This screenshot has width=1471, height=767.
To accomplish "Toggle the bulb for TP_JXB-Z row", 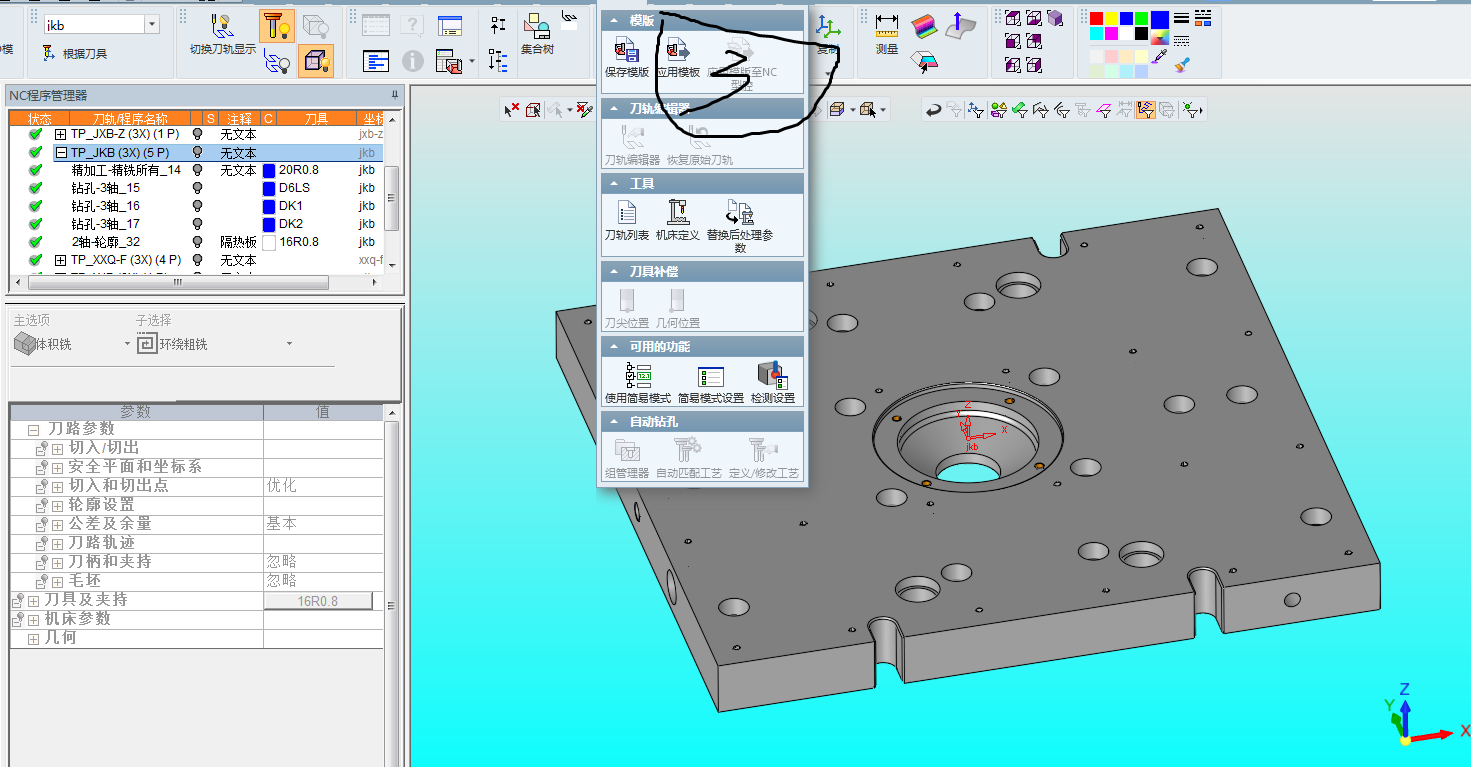I will coord(197,134).
